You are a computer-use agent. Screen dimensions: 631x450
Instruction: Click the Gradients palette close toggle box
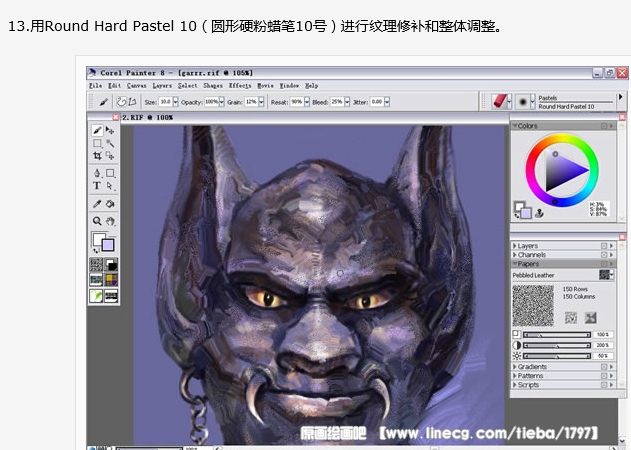point(604,367)
